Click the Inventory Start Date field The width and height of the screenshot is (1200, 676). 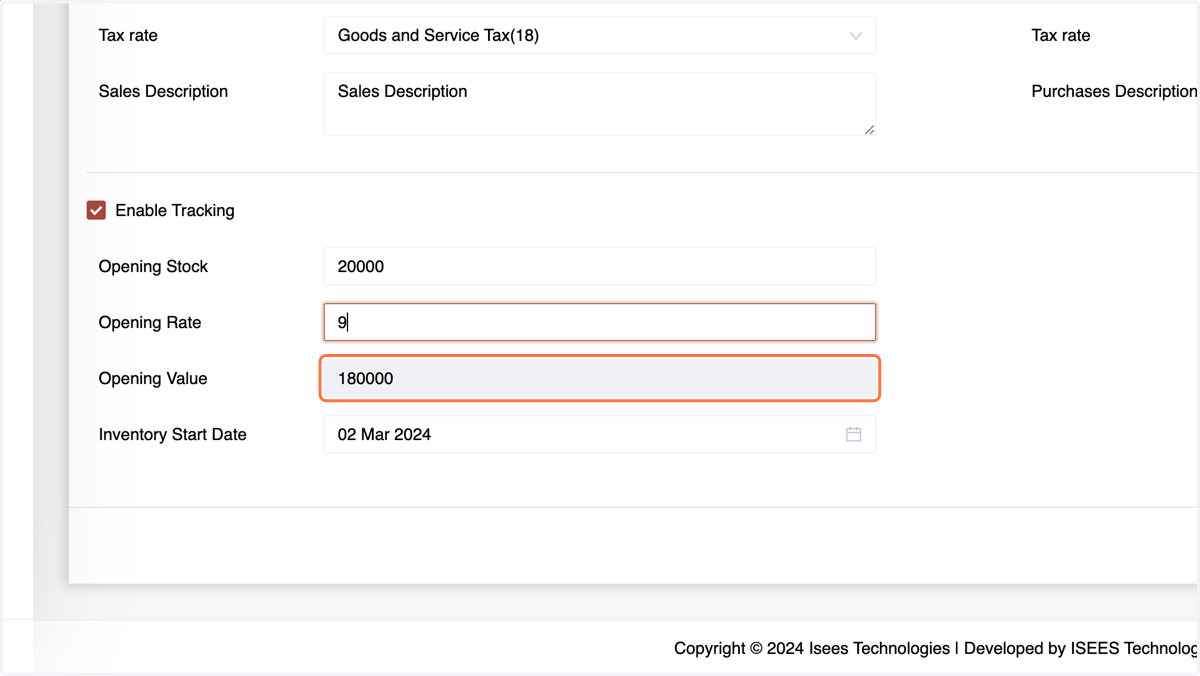[600, 434]
